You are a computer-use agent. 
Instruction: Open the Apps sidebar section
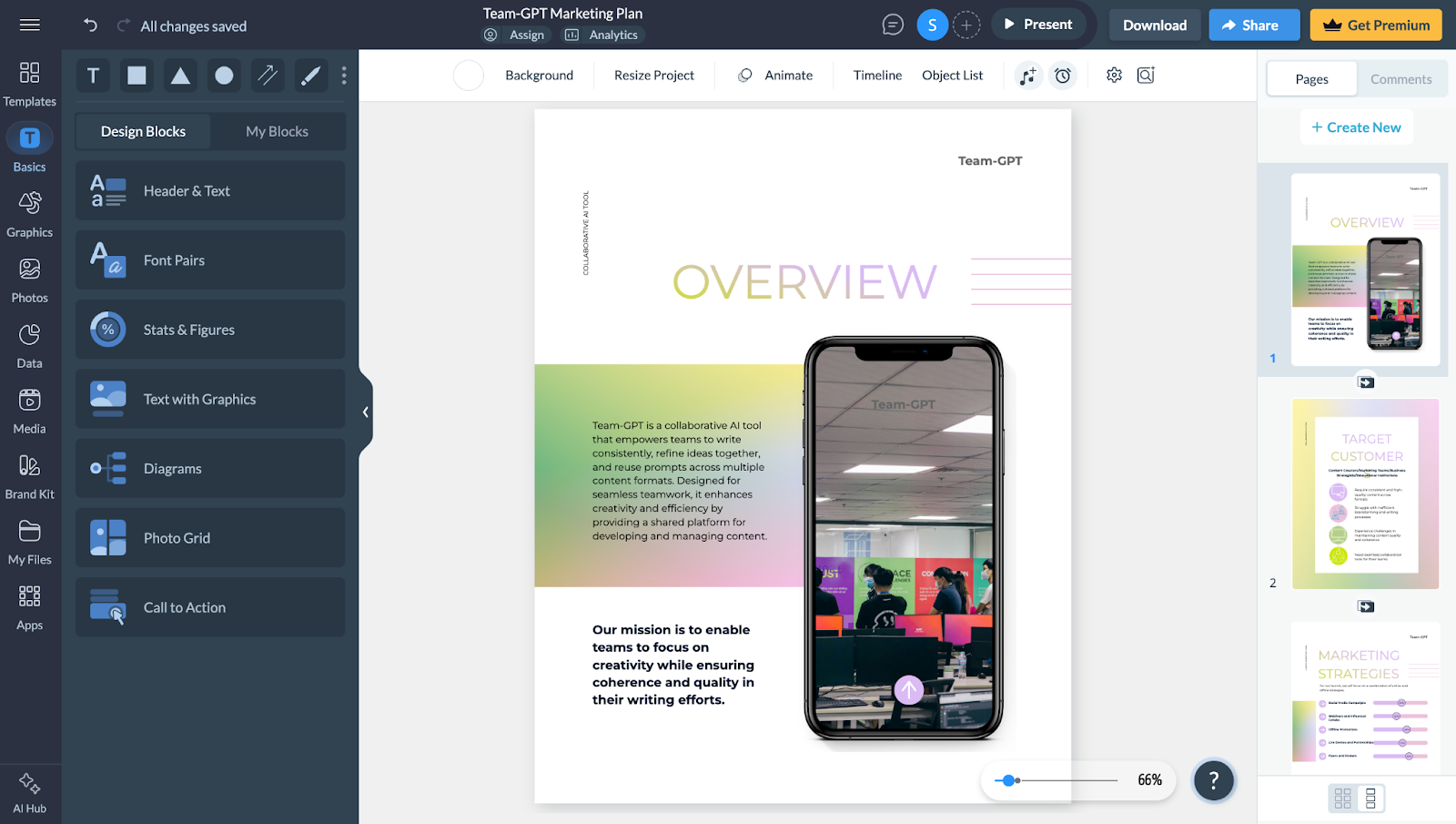30,608
